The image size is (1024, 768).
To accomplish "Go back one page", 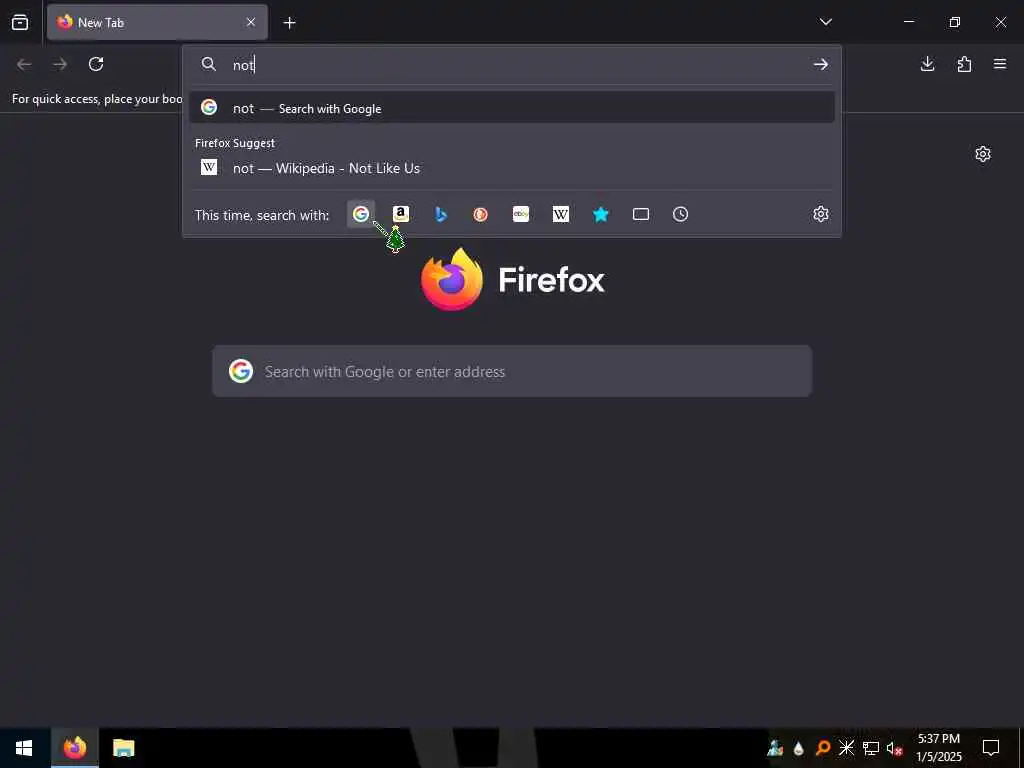I will pyautogui.click(x=24, y=64).
